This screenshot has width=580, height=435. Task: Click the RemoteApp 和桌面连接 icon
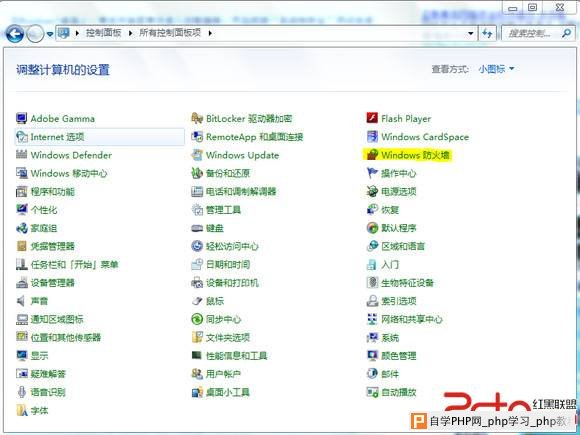point(197,137)
